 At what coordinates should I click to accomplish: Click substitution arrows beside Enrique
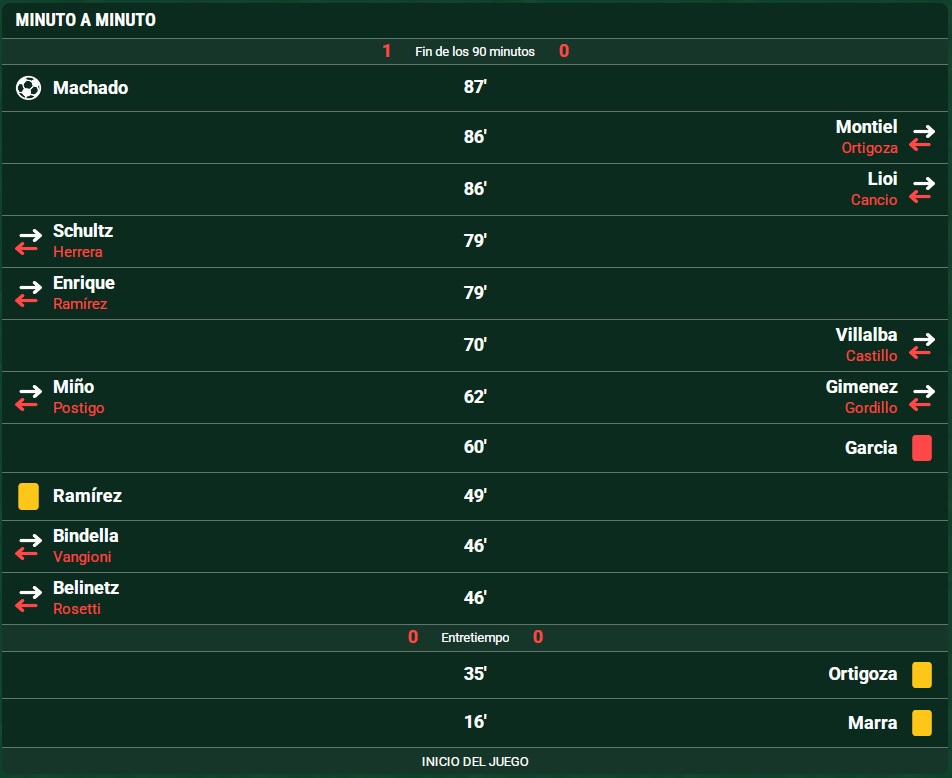pos(29,294)
